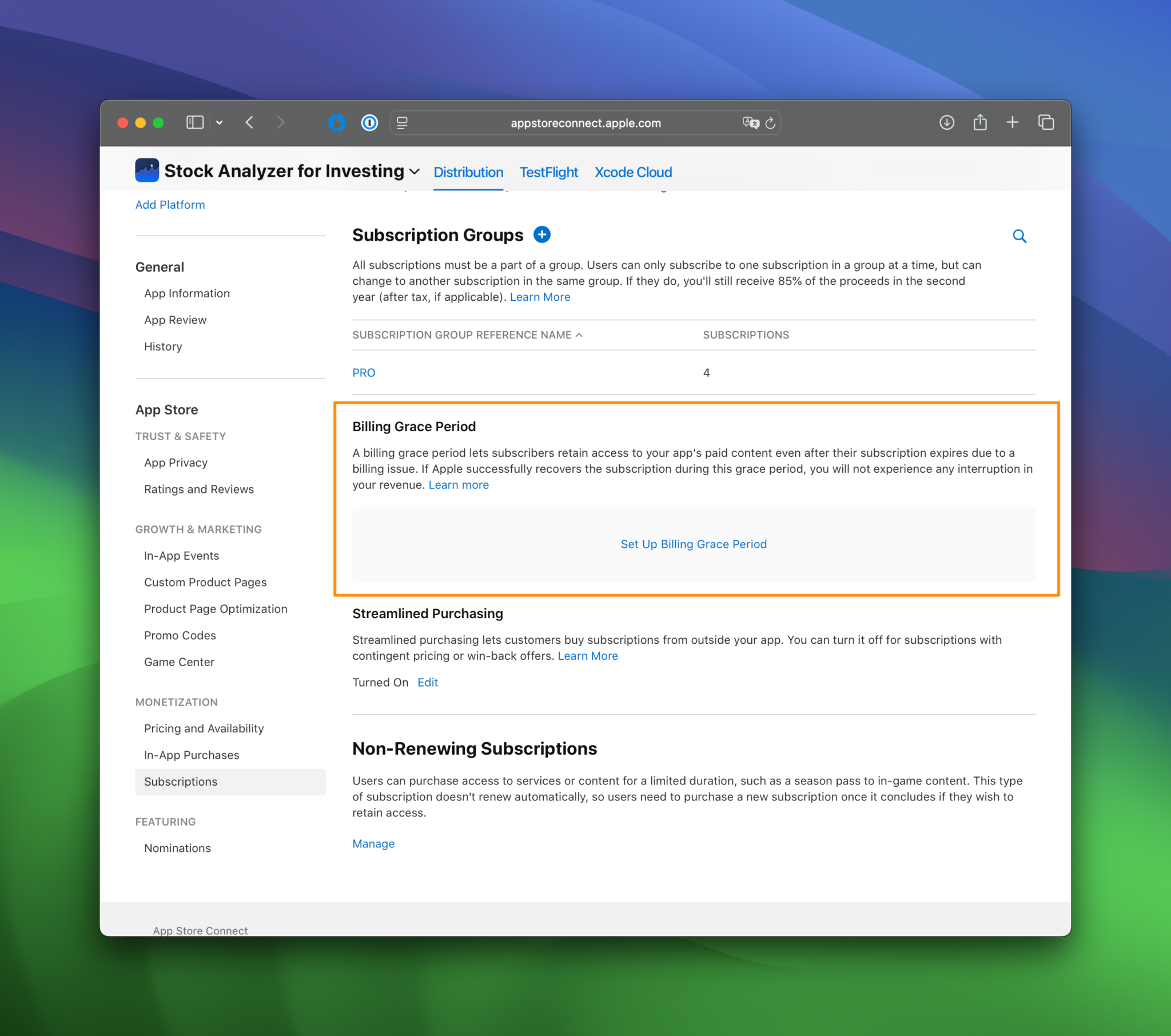Add a new subscription group with the plus icon
The height and width of the screenshot is (1036, 1171).
click(541, 235)
